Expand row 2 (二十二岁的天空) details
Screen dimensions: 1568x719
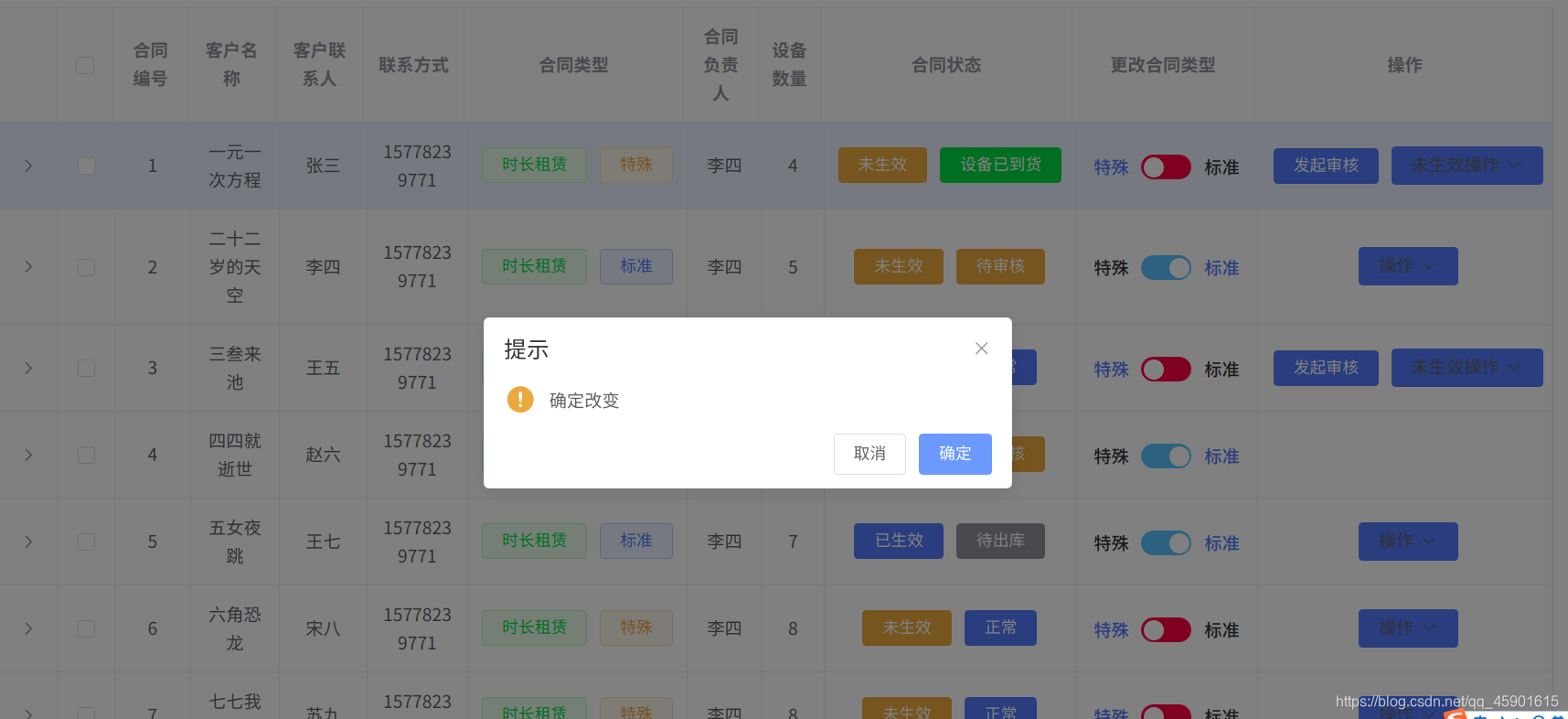coord(28,266)
